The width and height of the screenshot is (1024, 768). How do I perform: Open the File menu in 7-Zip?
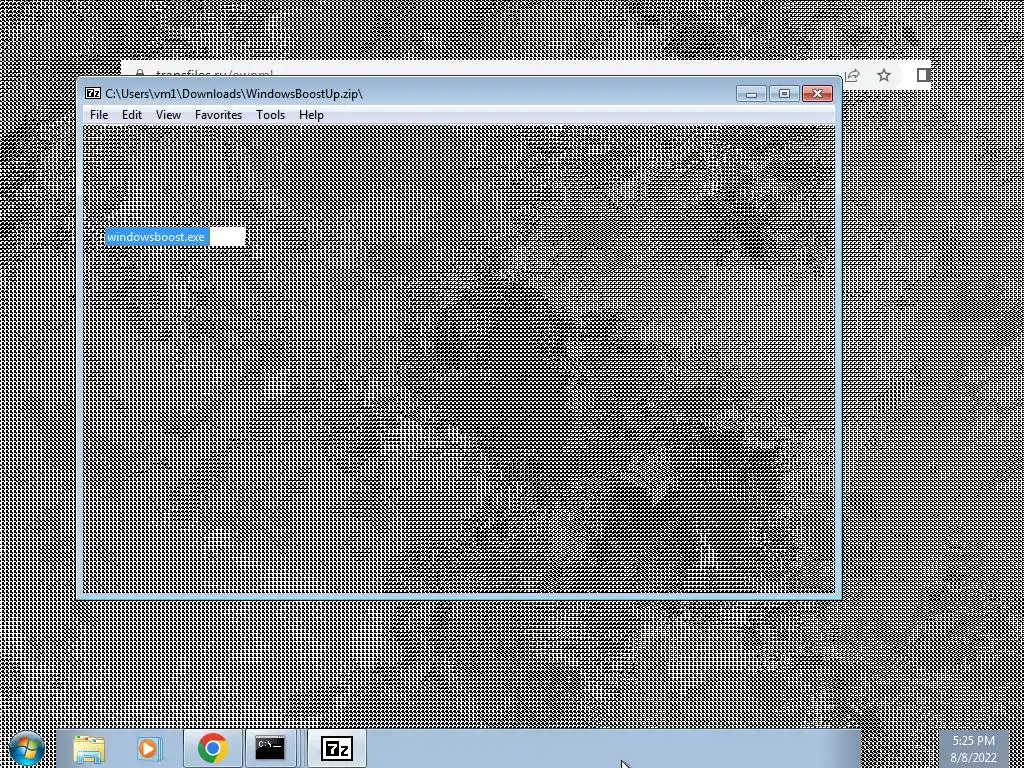(x=99, y=115)
